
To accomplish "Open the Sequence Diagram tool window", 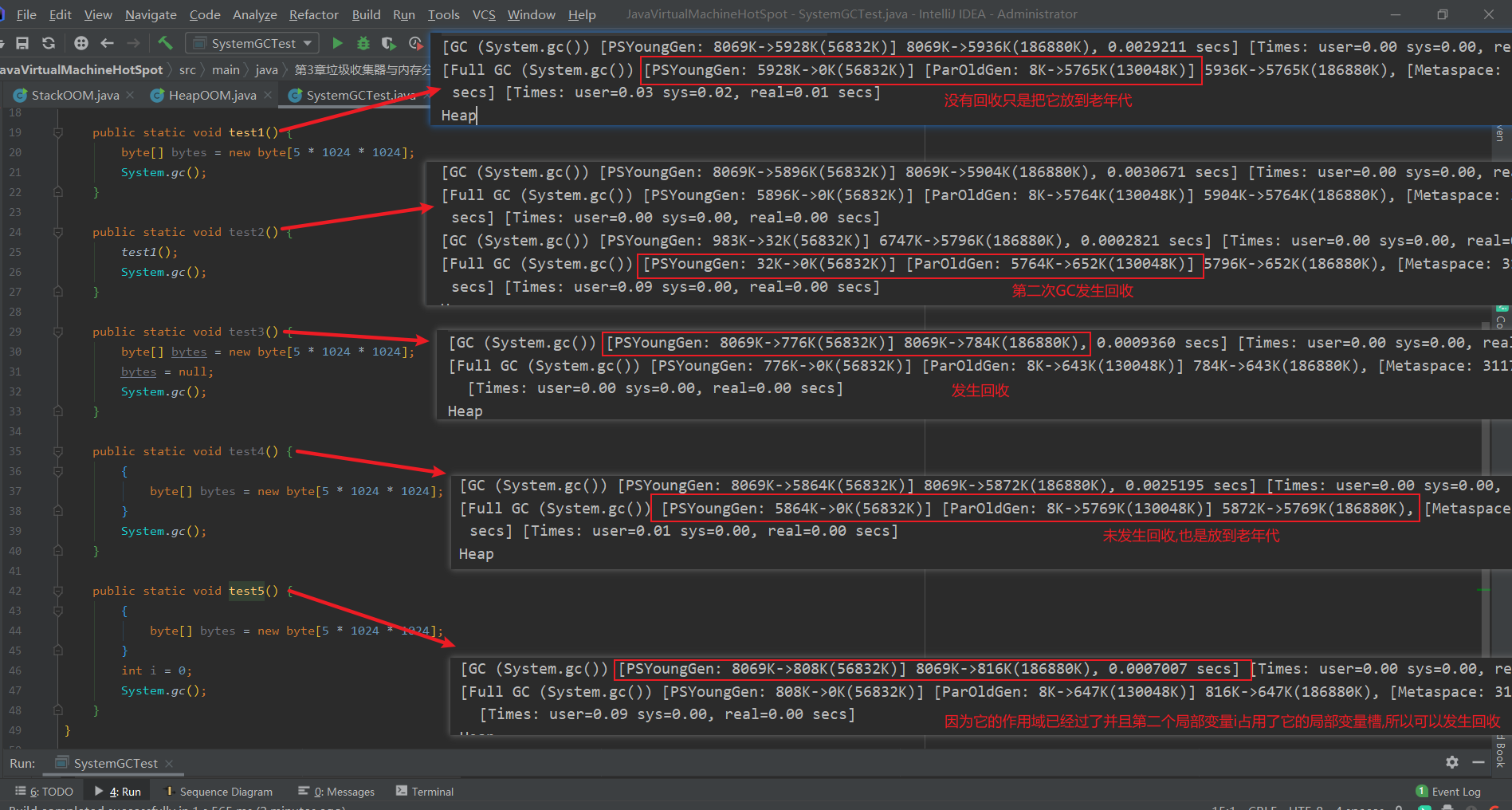I will click(218, 791).
